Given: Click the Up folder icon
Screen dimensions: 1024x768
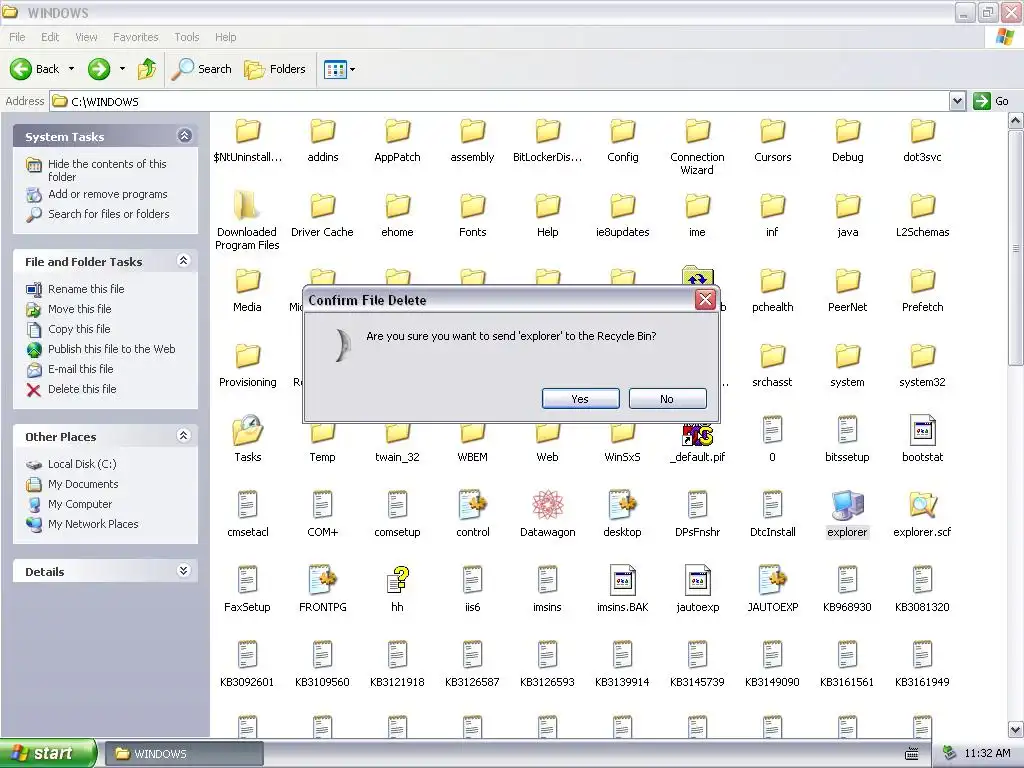Looking at the screenshot, I should coord(147,69).
